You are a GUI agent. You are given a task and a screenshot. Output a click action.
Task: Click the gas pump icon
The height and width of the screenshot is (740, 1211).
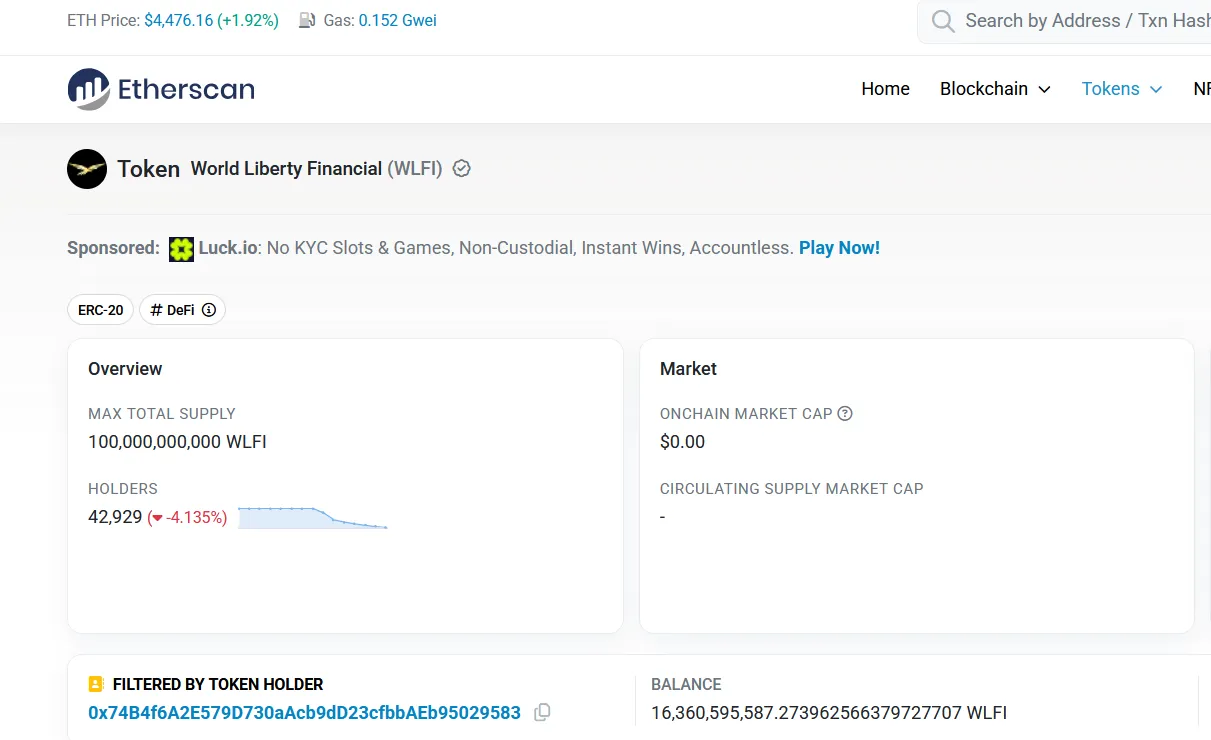tap(307, 21)
